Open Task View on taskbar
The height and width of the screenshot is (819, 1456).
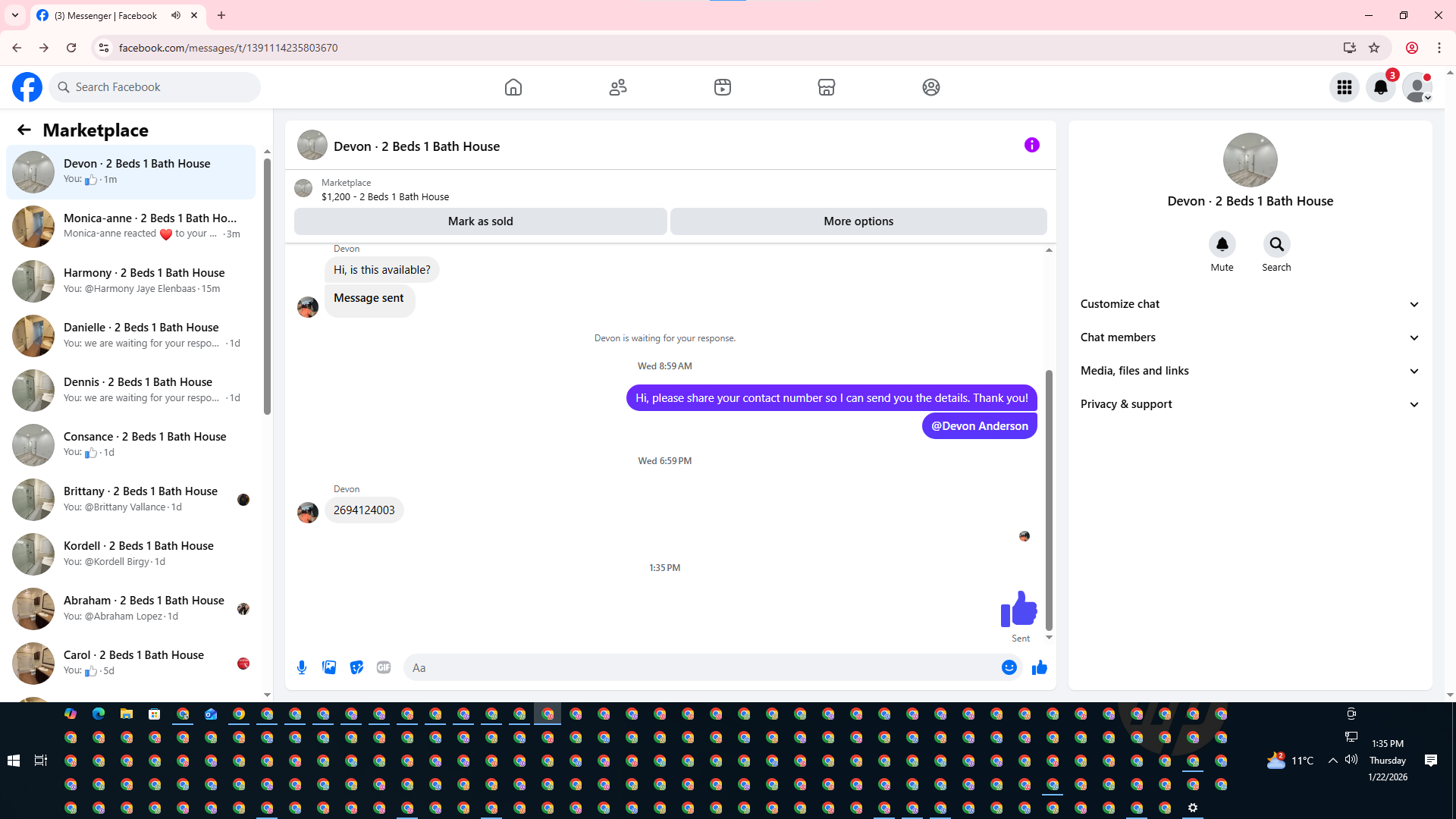click(41, 761)
